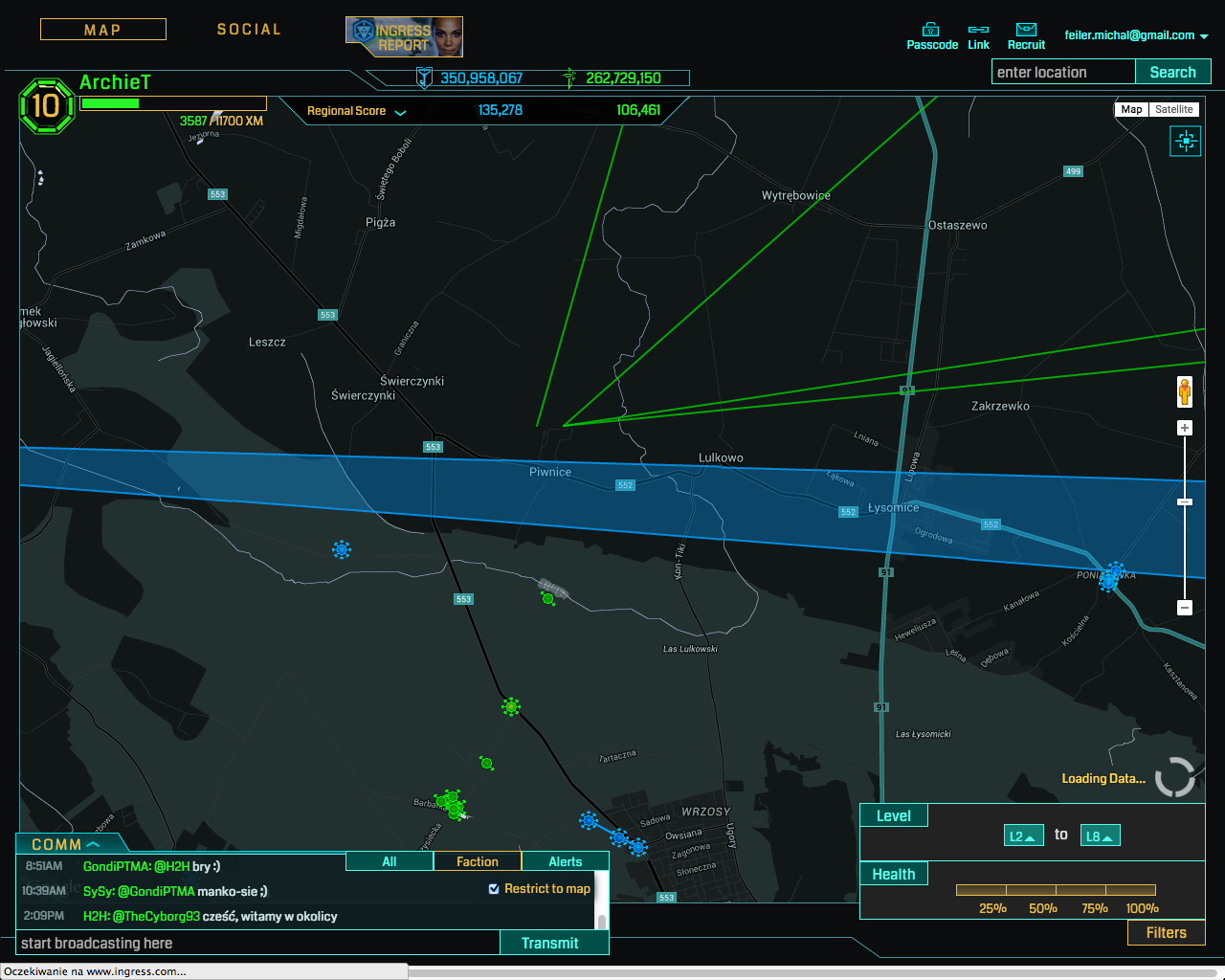Click the road 499 marker

coord(1073,171)
